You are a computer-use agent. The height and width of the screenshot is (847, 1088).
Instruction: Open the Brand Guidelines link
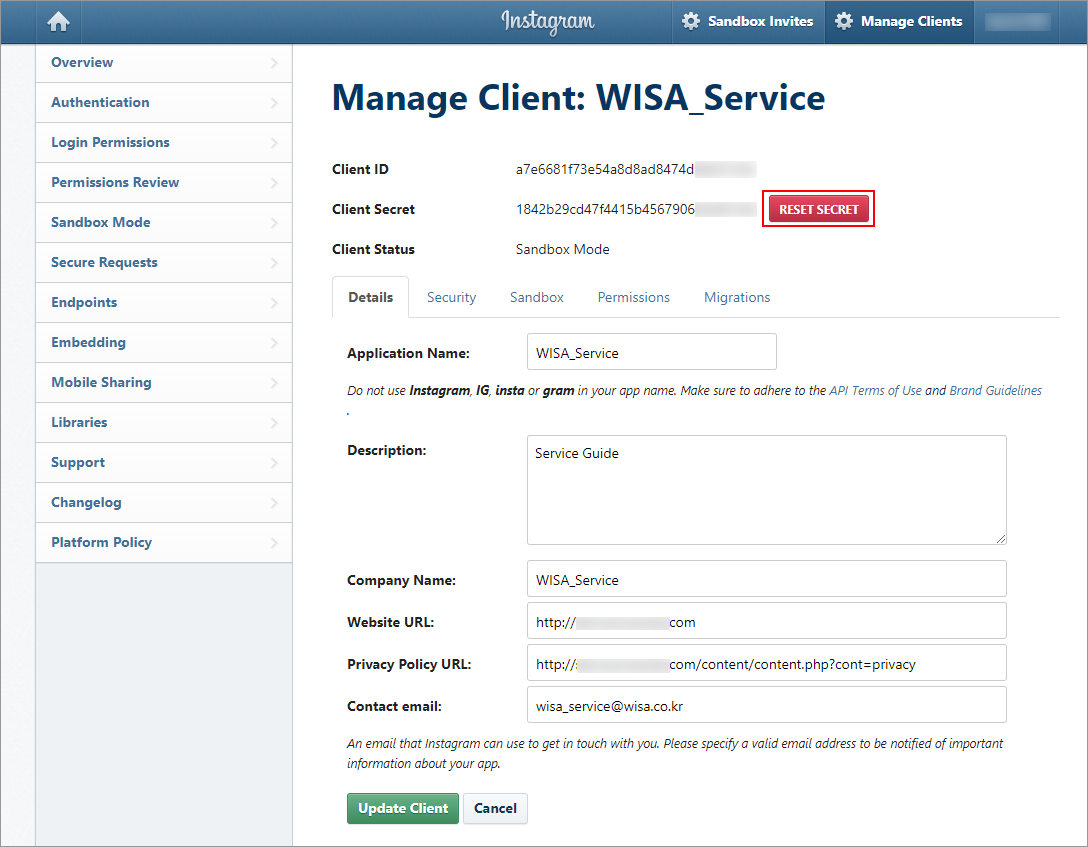[x=996, y=391]
